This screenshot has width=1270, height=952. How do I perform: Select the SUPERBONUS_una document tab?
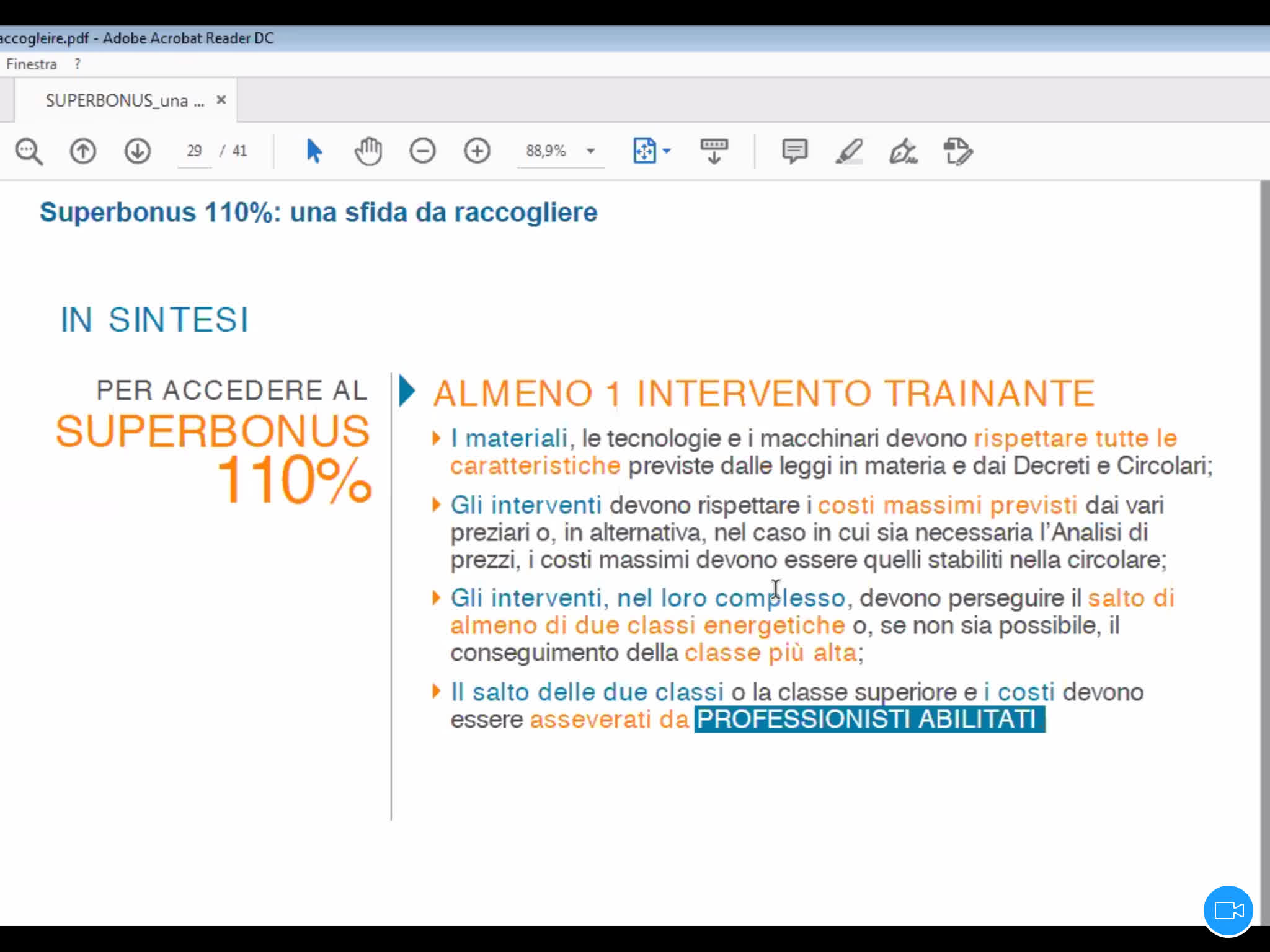[125, 100]
